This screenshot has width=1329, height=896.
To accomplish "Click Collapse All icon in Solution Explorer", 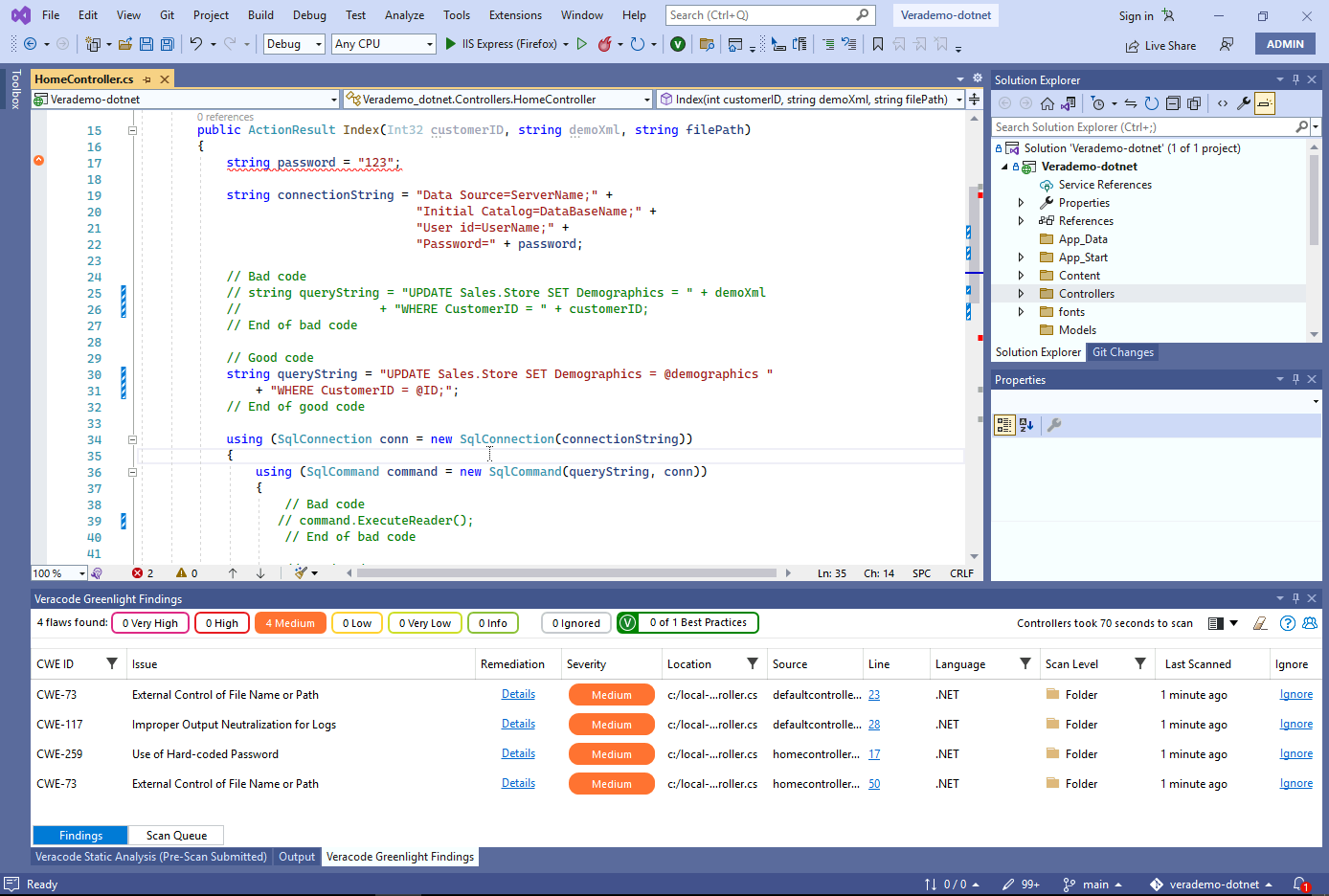I will [1173, 103].
